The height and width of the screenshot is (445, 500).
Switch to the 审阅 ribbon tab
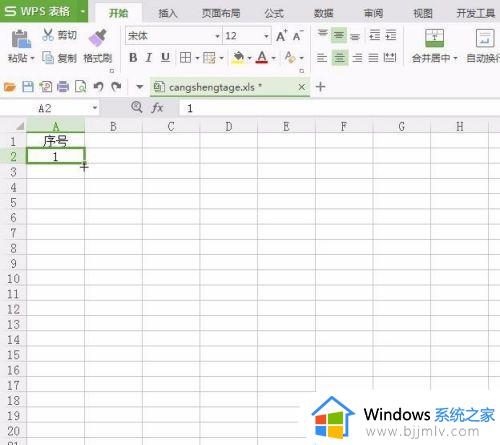point(373,13)
